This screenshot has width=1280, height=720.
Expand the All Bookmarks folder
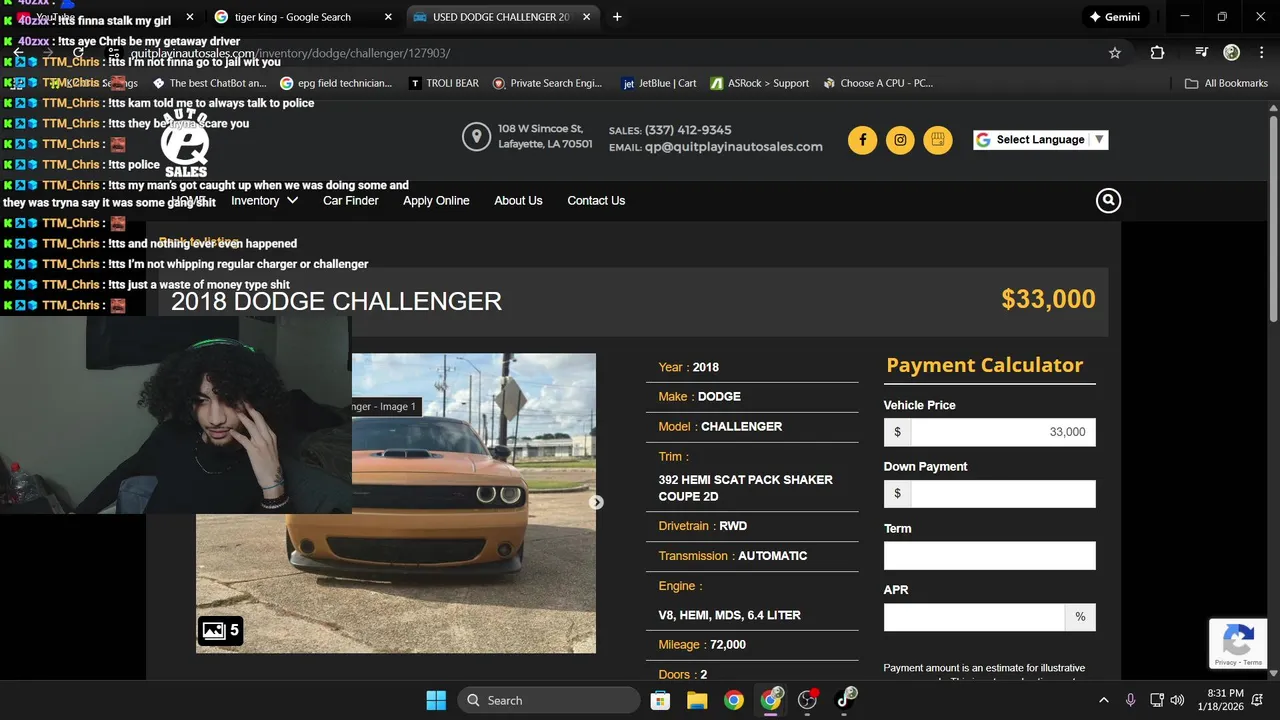[1226, 83]
